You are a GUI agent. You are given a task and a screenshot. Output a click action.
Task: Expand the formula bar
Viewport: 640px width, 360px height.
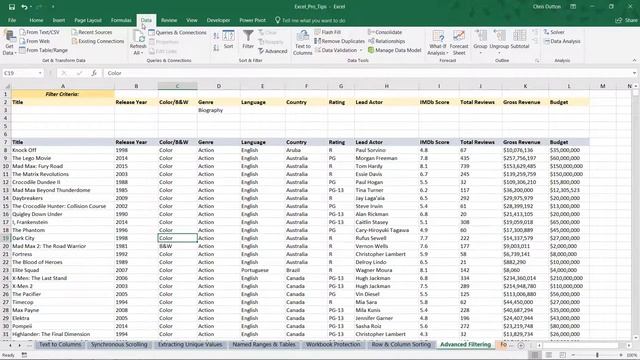click(634, 73)
